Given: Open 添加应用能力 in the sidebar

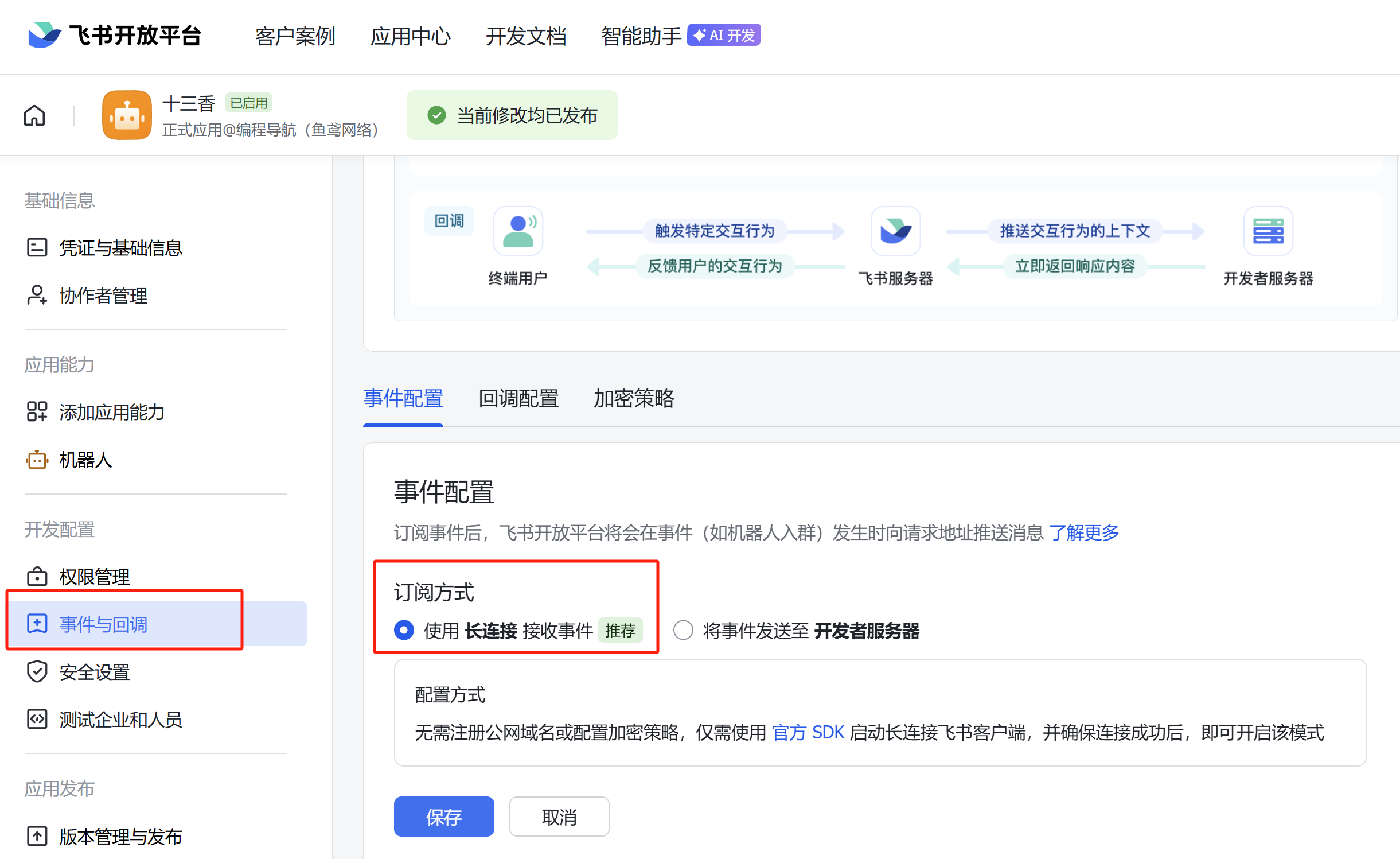Looking at the screenshot, I should coord(112,412).
